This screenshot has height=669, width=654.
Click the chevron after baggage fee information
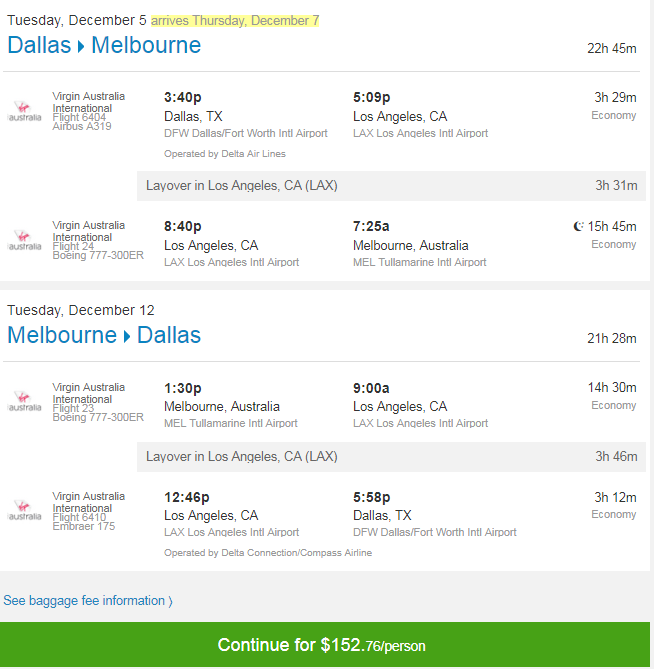(170, 602)
